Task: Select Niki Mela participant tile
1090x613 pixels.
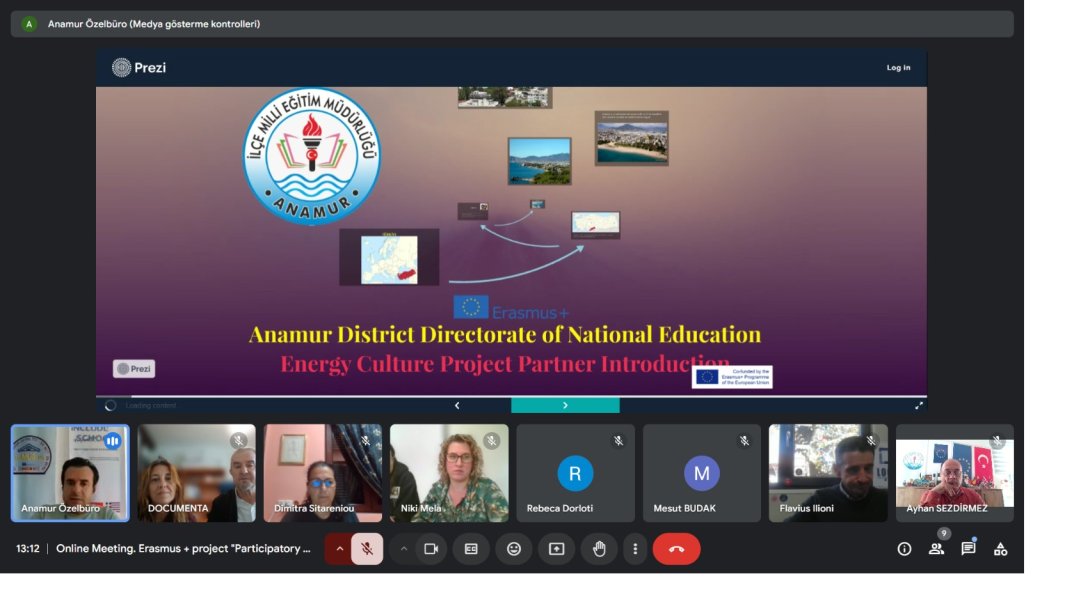Action: tap(449, 473)
